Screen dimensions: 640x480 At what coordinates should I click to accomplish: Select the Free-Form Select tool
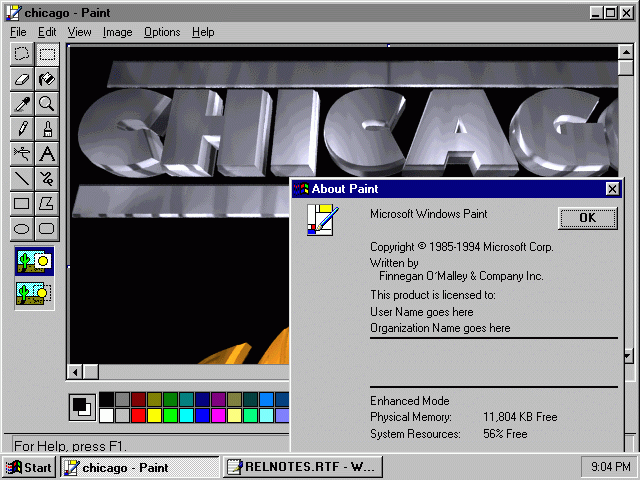[22, 54]
